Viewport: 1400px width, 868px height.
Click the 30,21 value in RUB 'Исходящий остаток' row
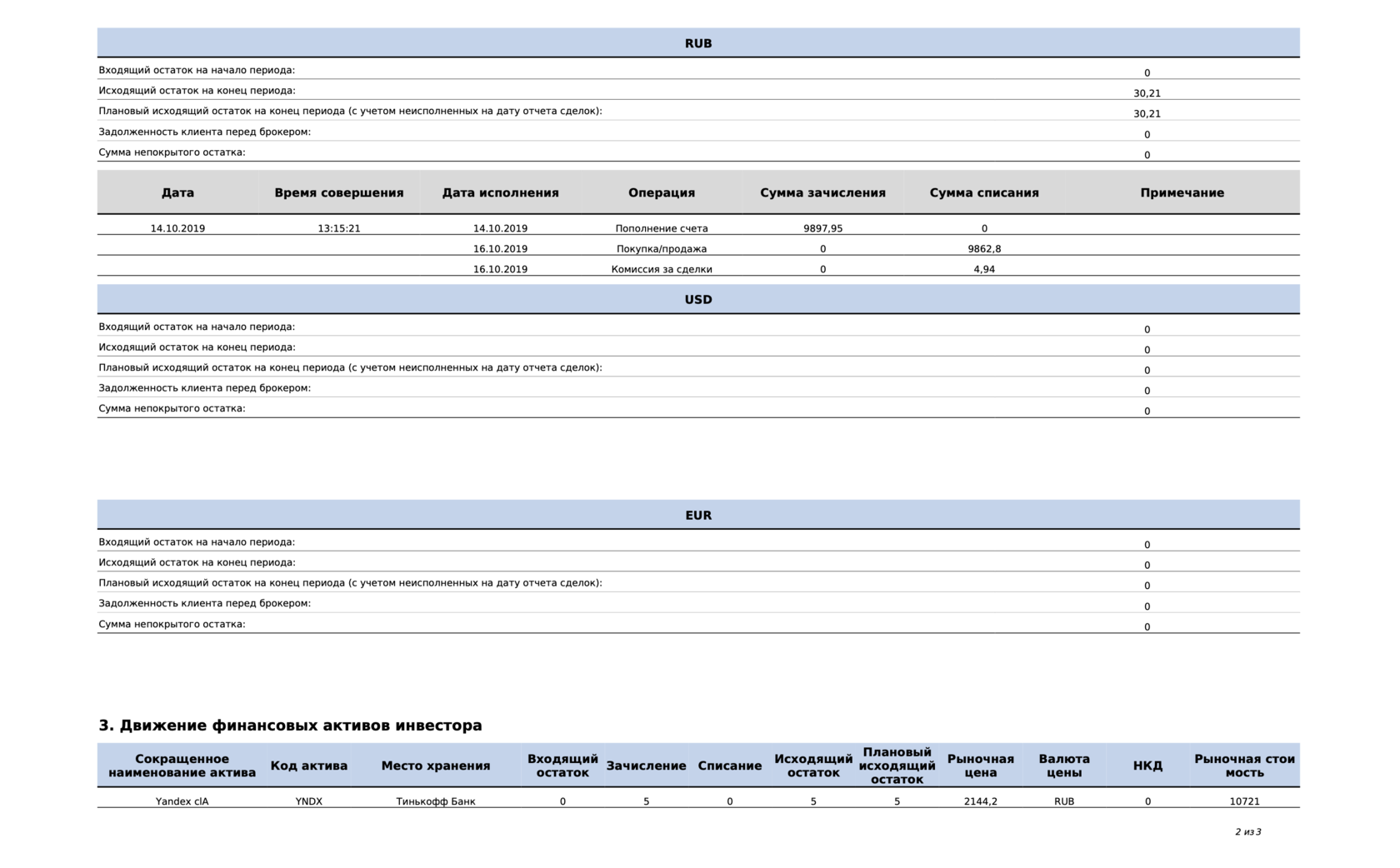1147,93
